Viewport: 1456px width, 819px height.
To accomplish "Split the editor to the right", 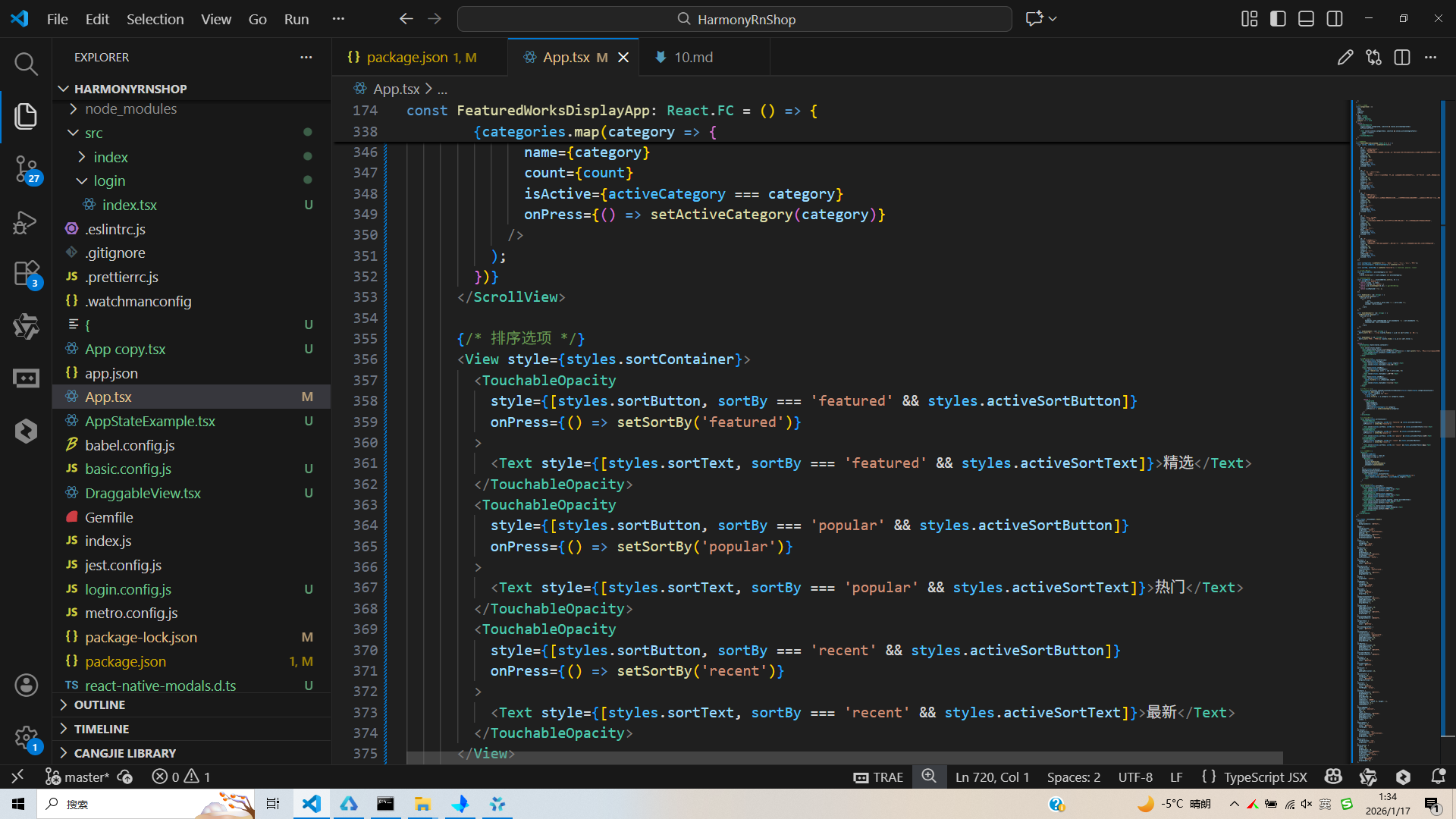I will click(1401, 58).
